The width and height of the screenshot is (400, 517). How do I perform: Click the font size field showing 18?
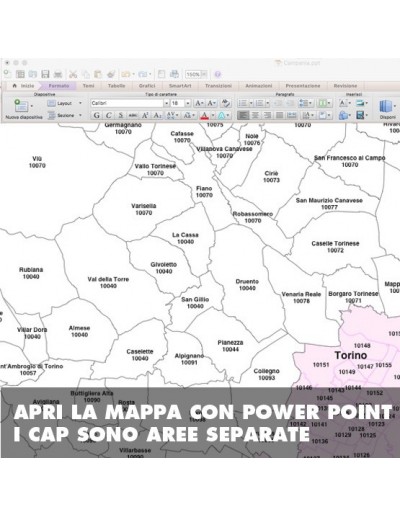[177, 103]
